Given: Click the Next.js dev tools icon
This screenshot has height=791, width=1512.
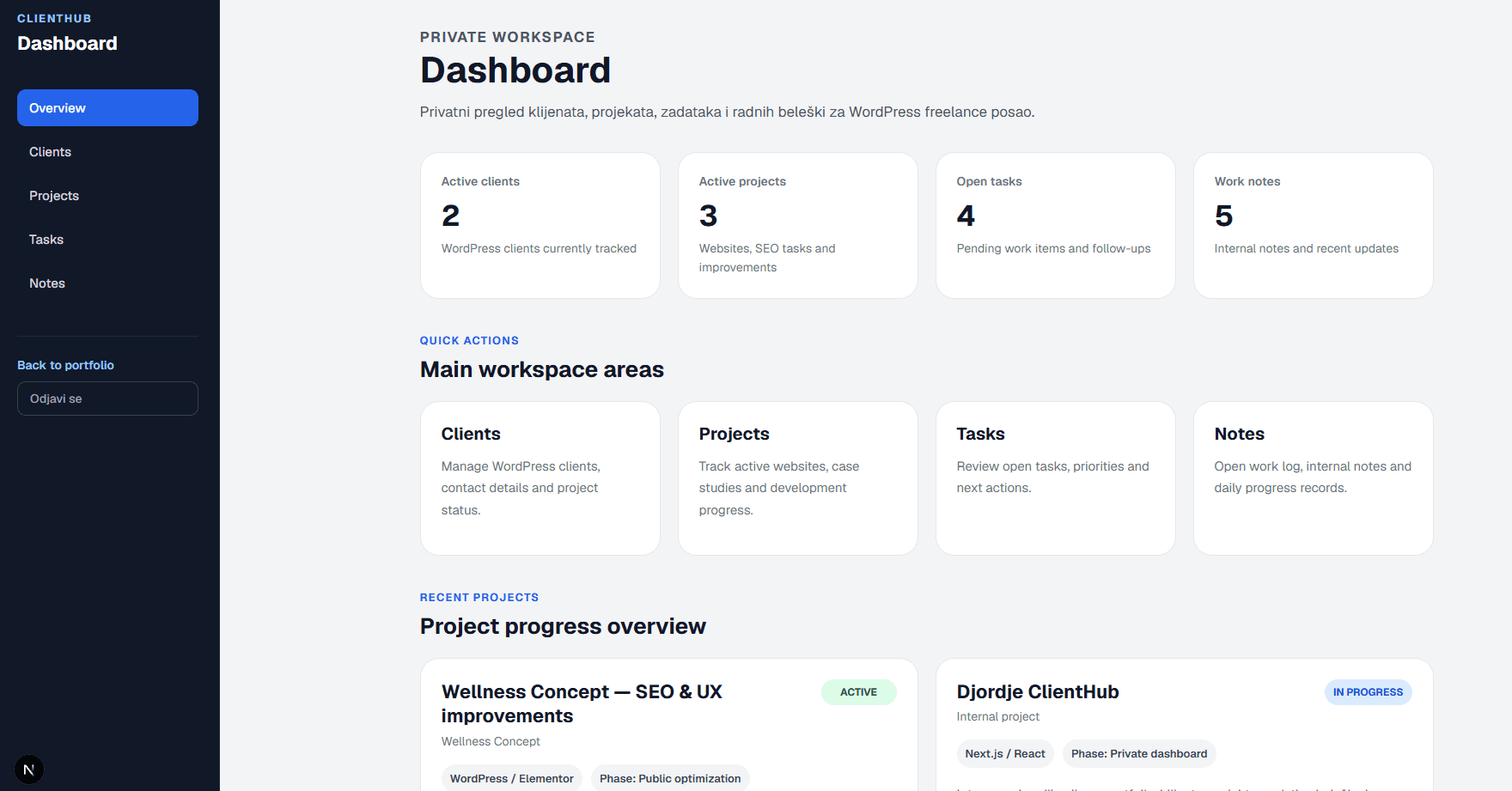Looking at the screenshot, I should coord(29,770).
